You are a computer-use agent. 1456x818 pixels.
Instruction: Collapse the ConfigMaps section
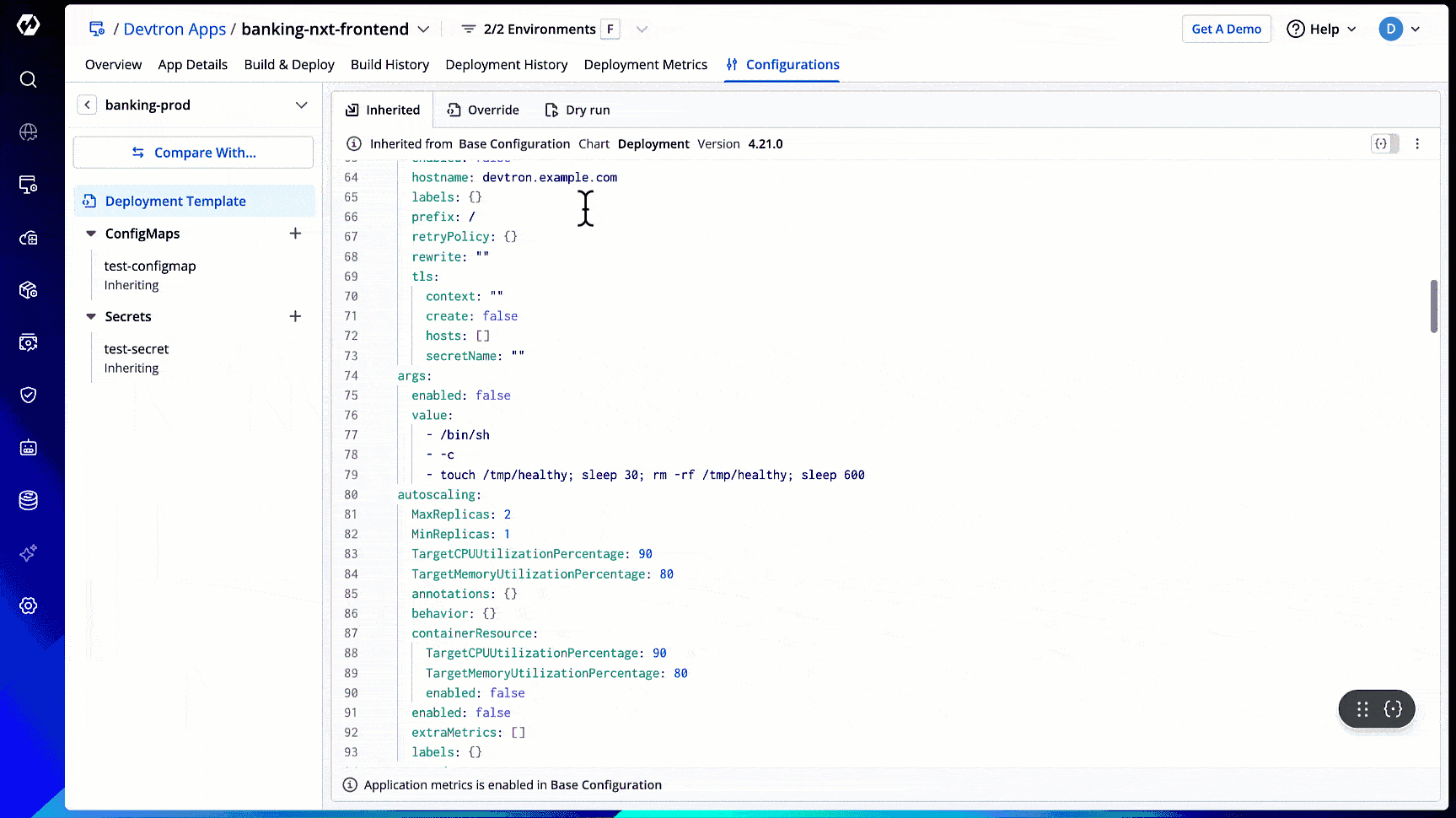pos(91,234)
